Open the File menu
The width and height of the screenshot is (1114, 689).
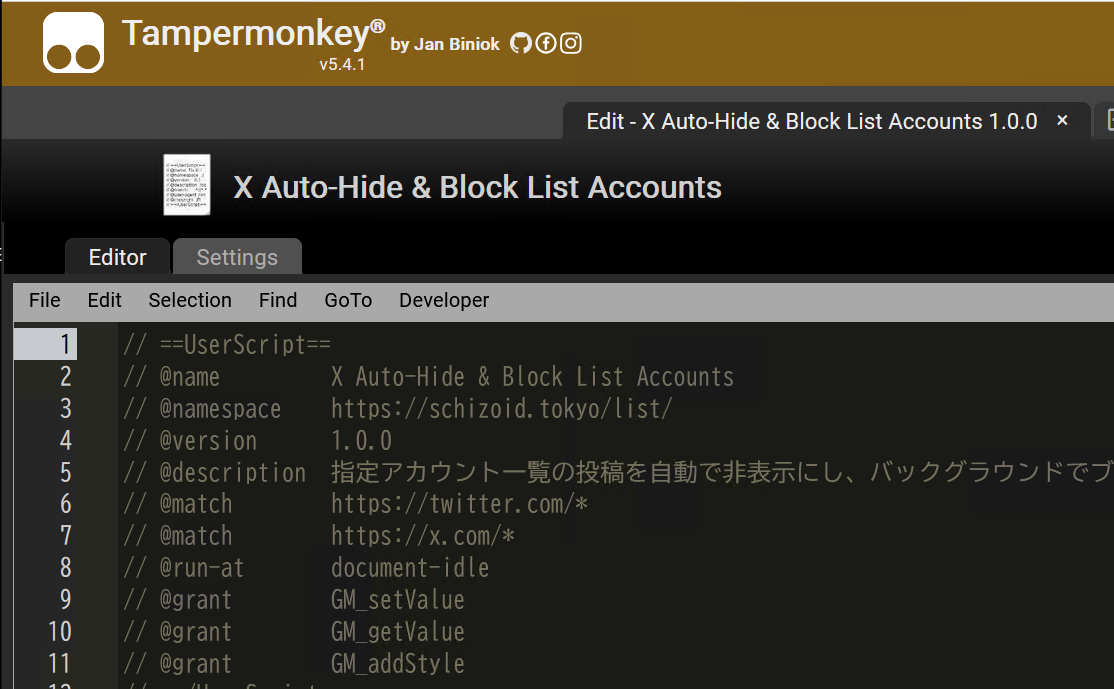click(44, 300)
